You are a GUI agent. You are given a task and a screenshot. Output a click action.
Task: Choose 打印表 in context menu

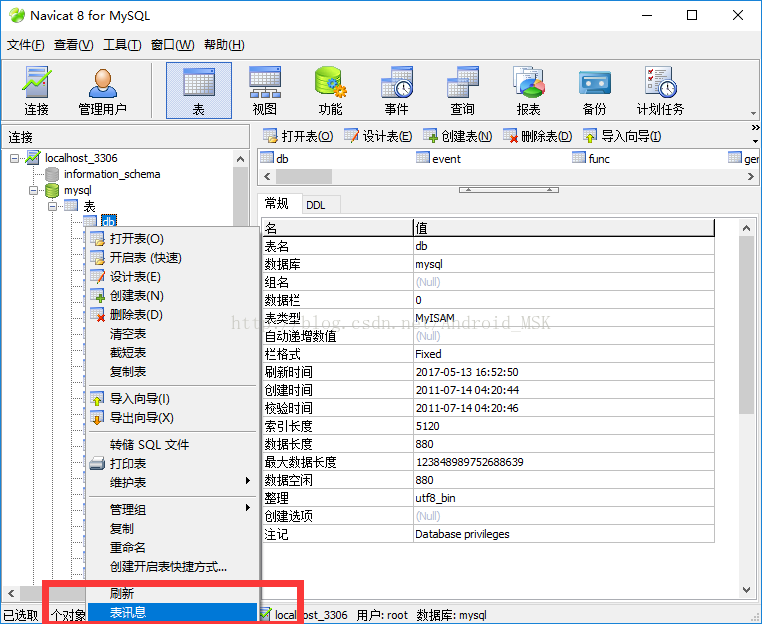[x=173, y=463]
